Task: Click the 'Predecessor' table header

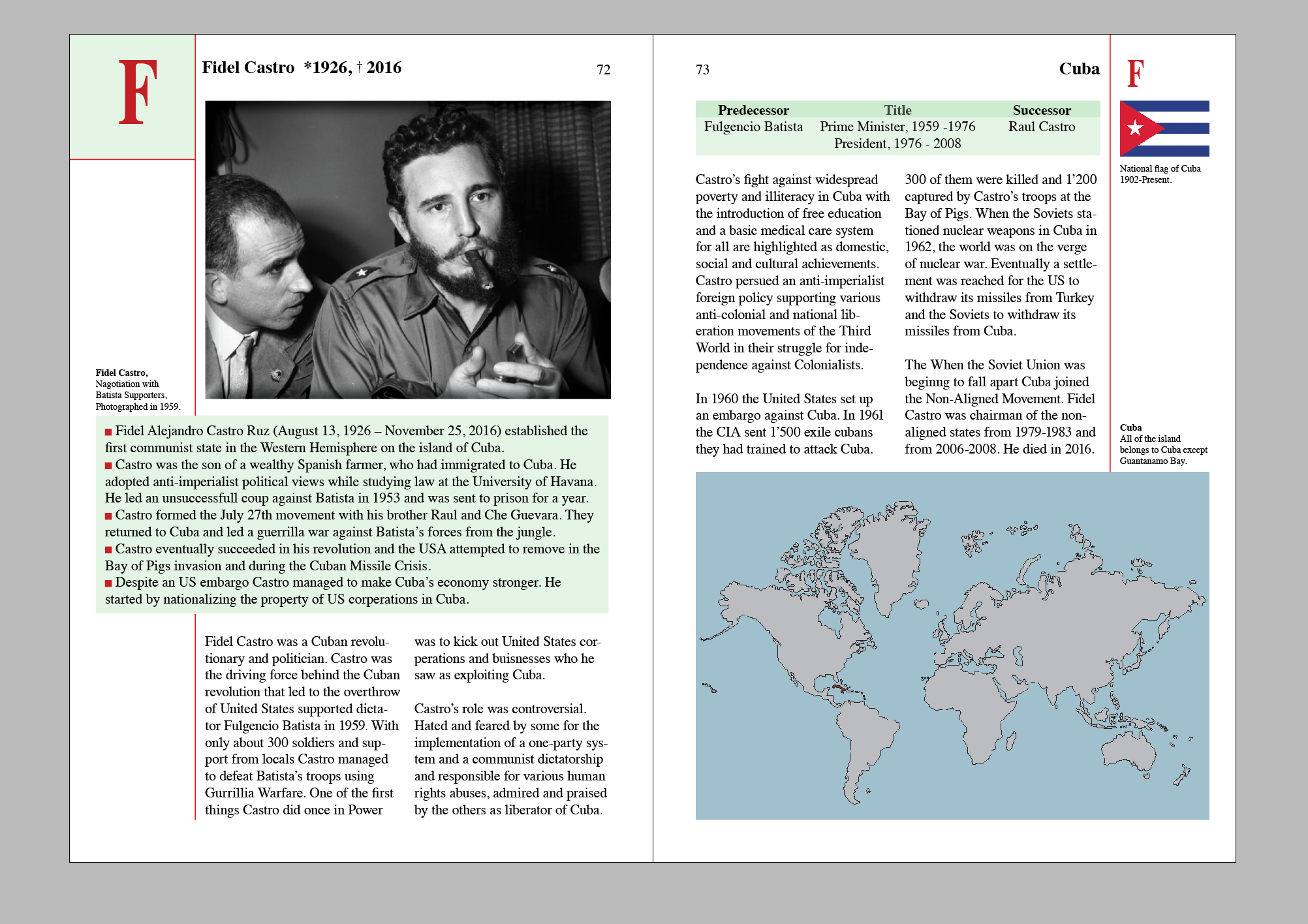Action: click(x=753, y=110)
